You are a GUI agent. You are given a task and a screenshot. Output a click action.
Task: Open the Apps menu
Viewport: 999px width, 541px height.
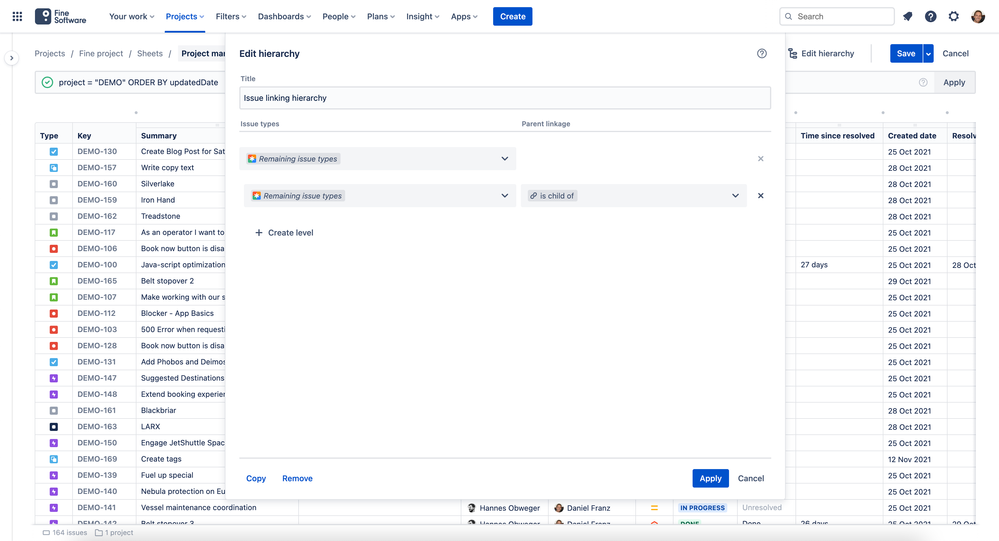[464, 17]
